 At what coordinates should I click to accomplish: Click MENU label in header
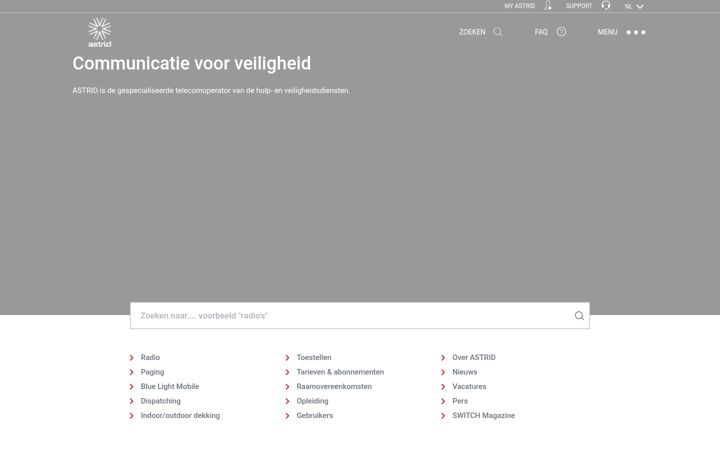[x=607, y=32]
